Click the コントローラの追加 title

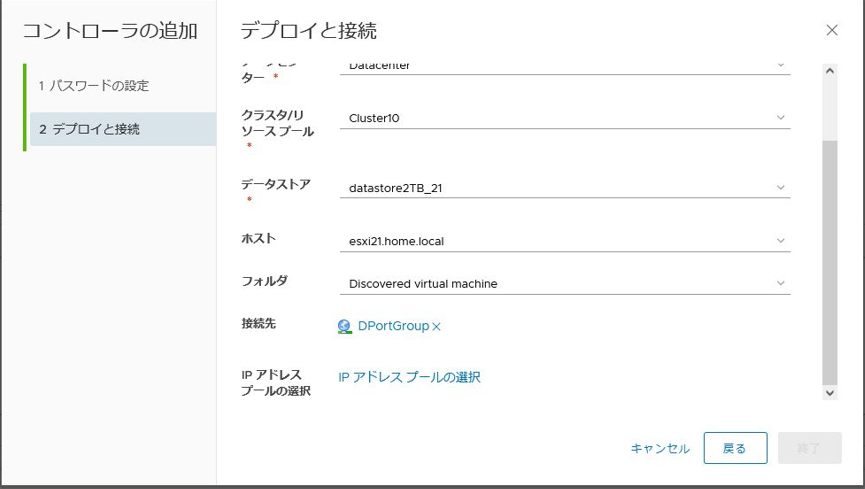click(x=110, y=30)
